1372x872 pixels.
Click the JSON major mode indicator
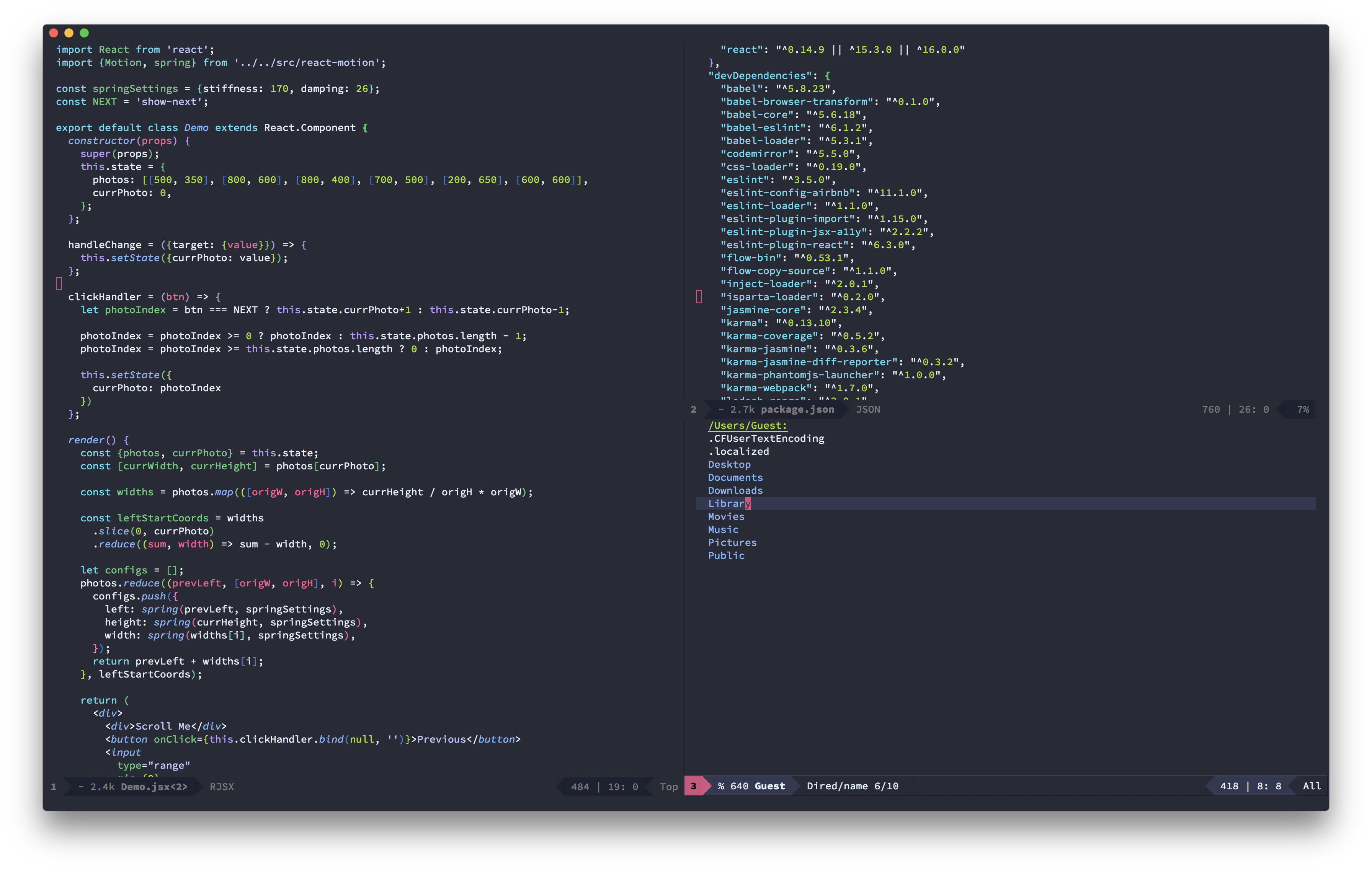click(x=868, y=410)
